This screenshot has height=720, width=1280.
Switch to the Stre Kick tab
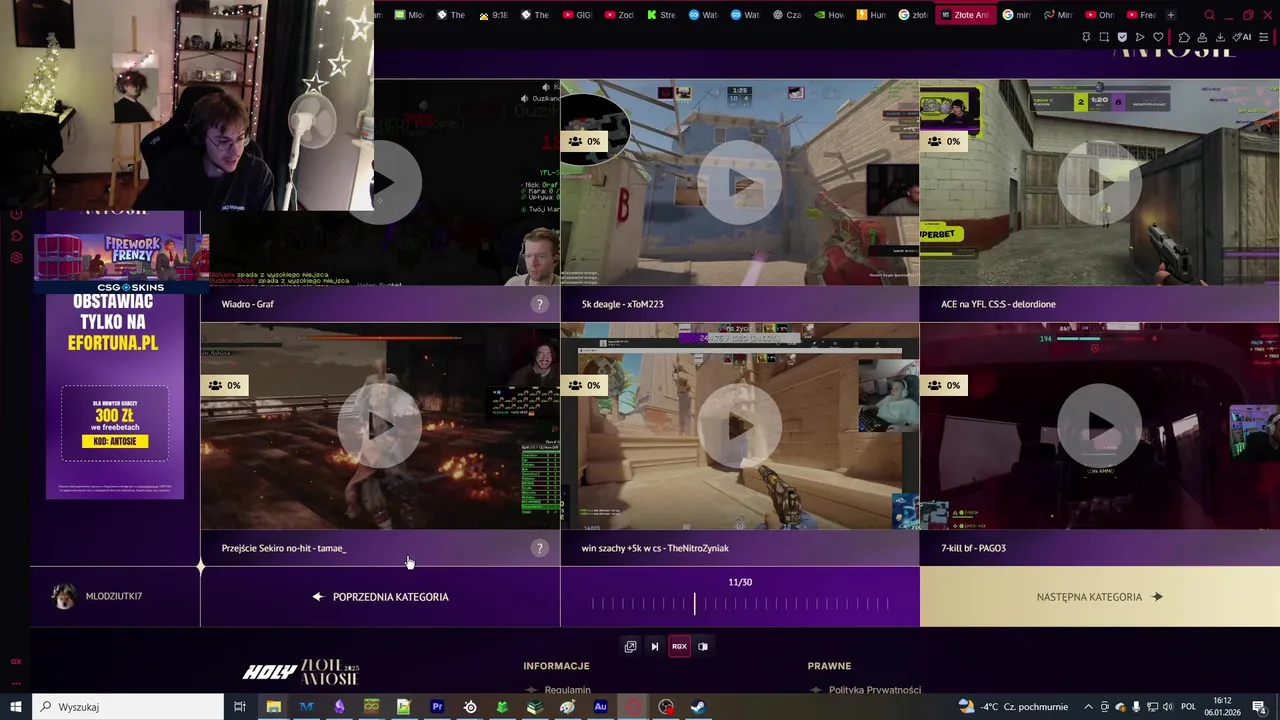click(x=662, y=15)
